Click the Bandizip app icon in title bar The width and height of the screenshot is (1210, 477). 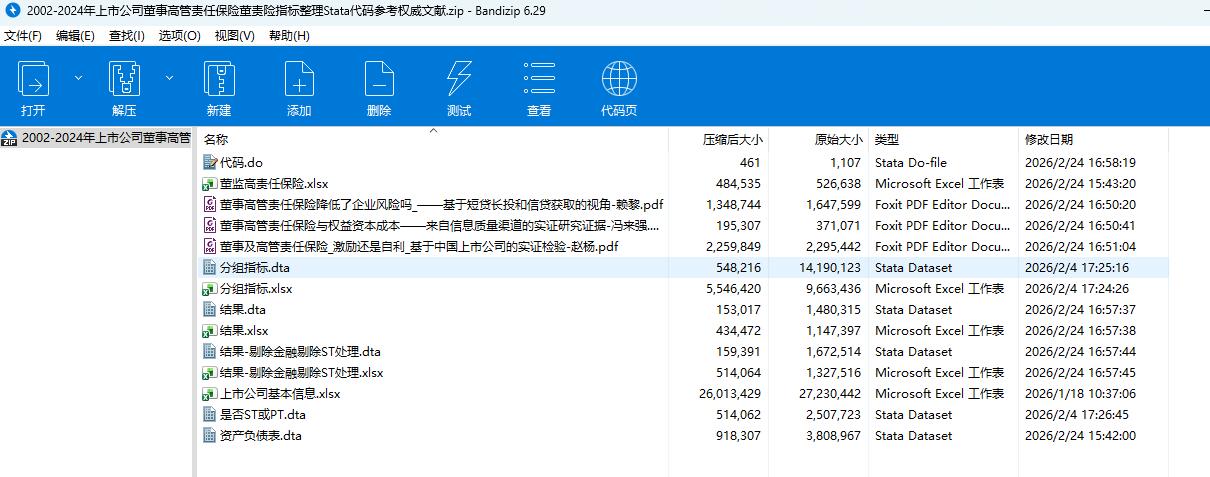tap(12, 10)
